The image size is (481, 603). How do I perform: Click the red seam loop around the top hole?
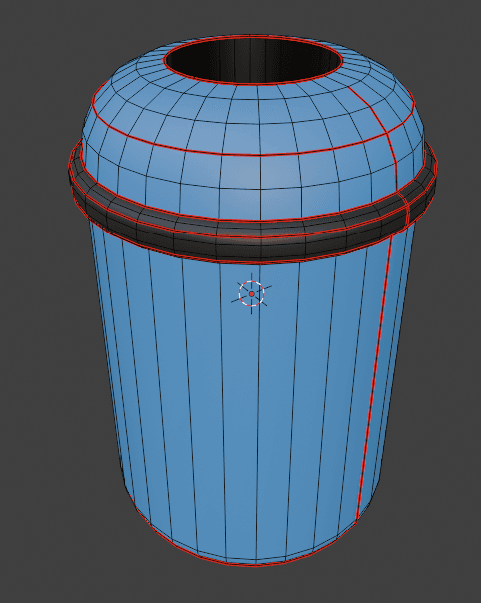(x=254, y=82)
